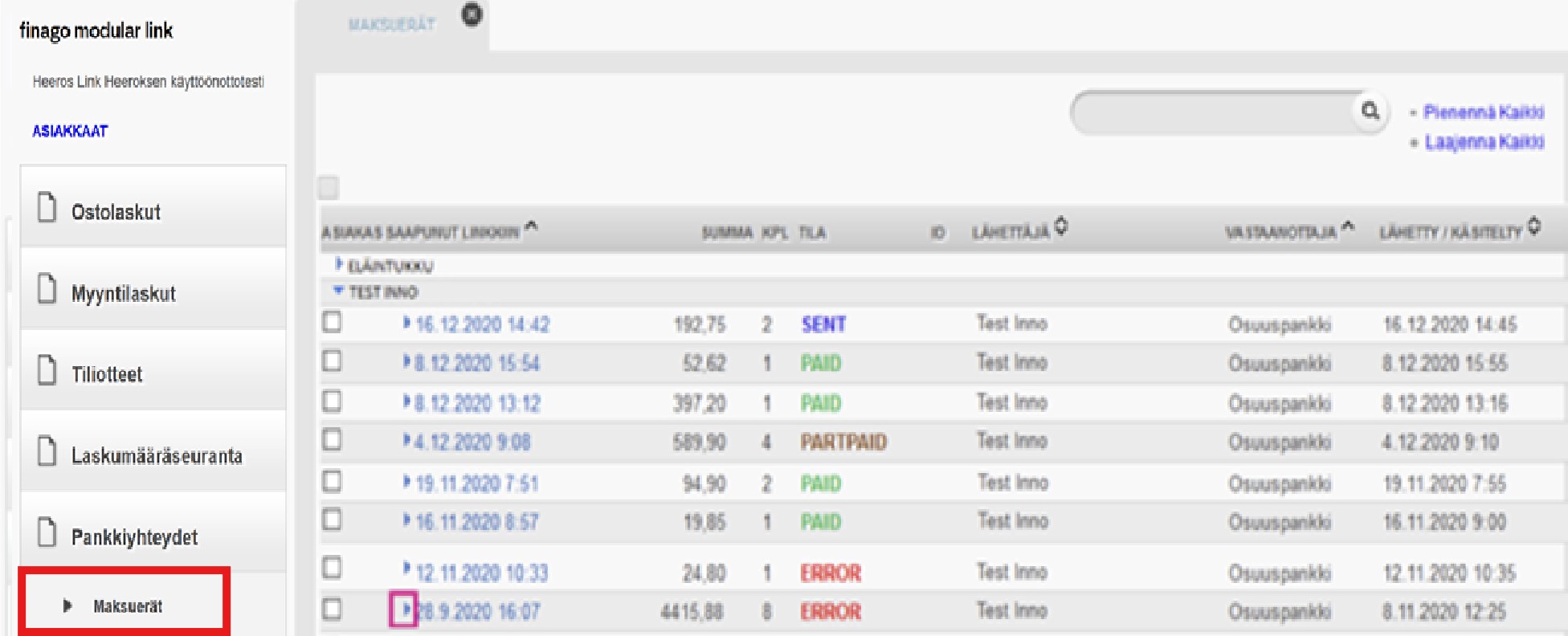This screenshot has height=636, width=1568.
Task: Collapse the TEST INNO customer group
Action: tap(339, 291)
